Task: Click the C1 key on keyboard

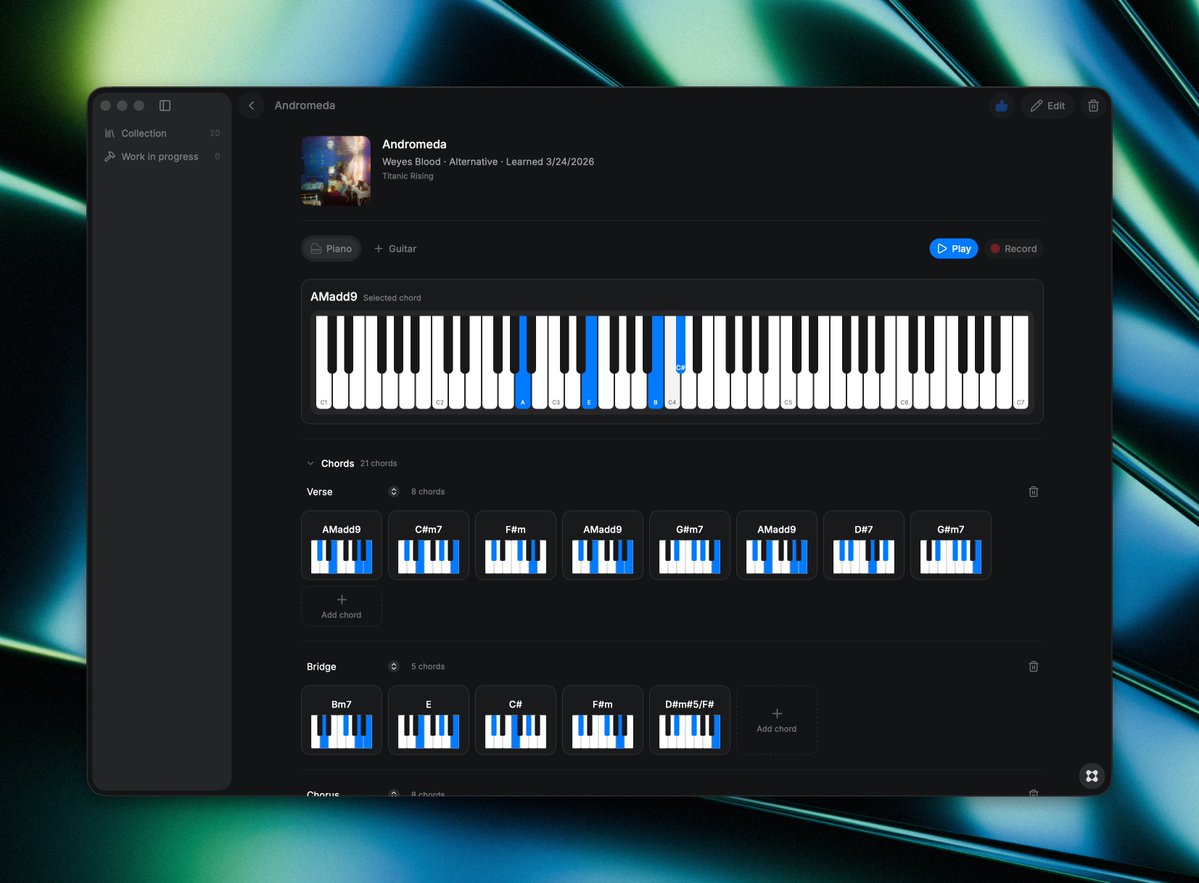Action: pos(323,391)
